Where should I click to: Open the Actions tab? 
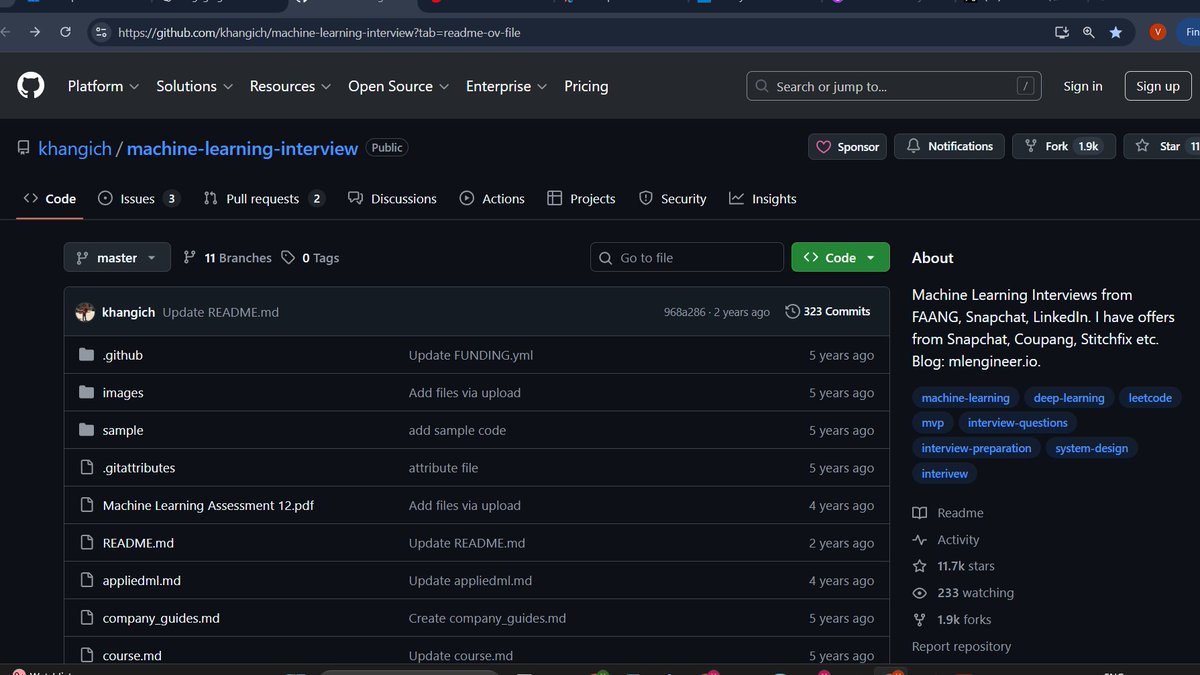pos(492,199)
